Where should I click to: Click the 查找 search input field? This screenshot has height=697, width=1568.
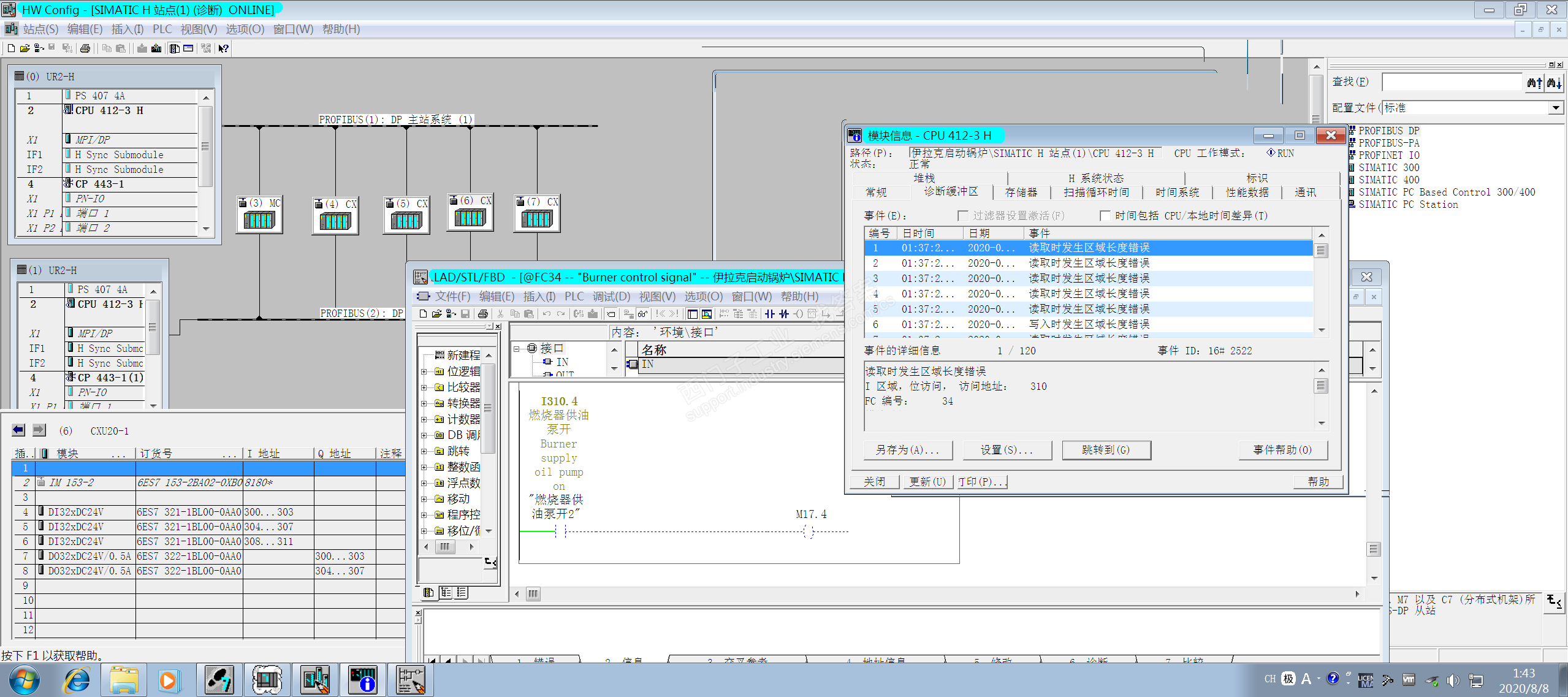1451,82
